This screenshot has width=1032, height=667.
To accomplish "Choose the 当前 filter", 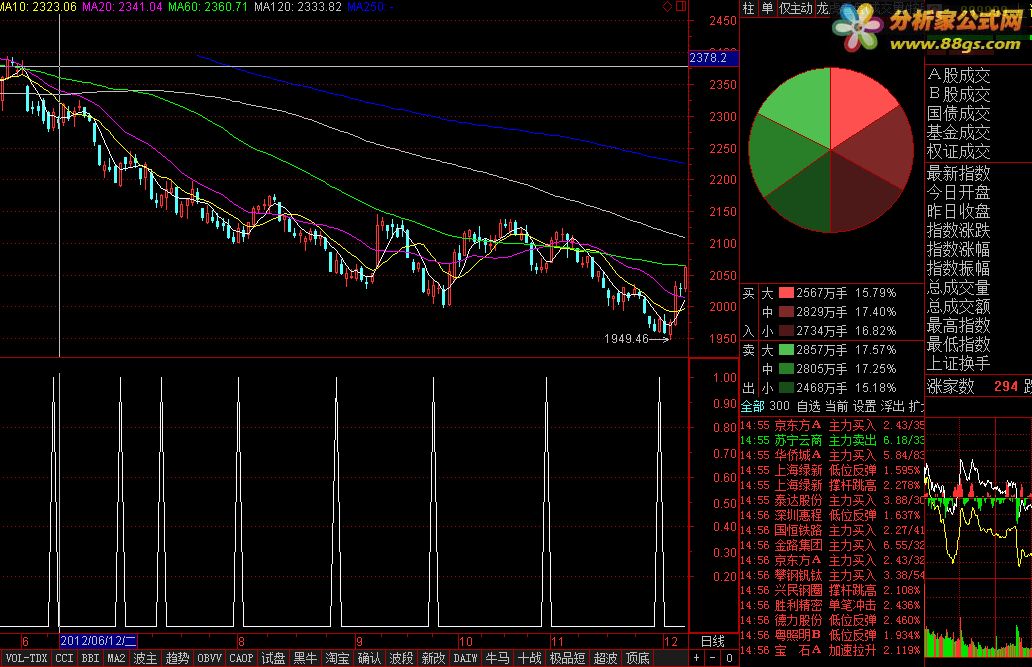I will (x=837, y=406).
